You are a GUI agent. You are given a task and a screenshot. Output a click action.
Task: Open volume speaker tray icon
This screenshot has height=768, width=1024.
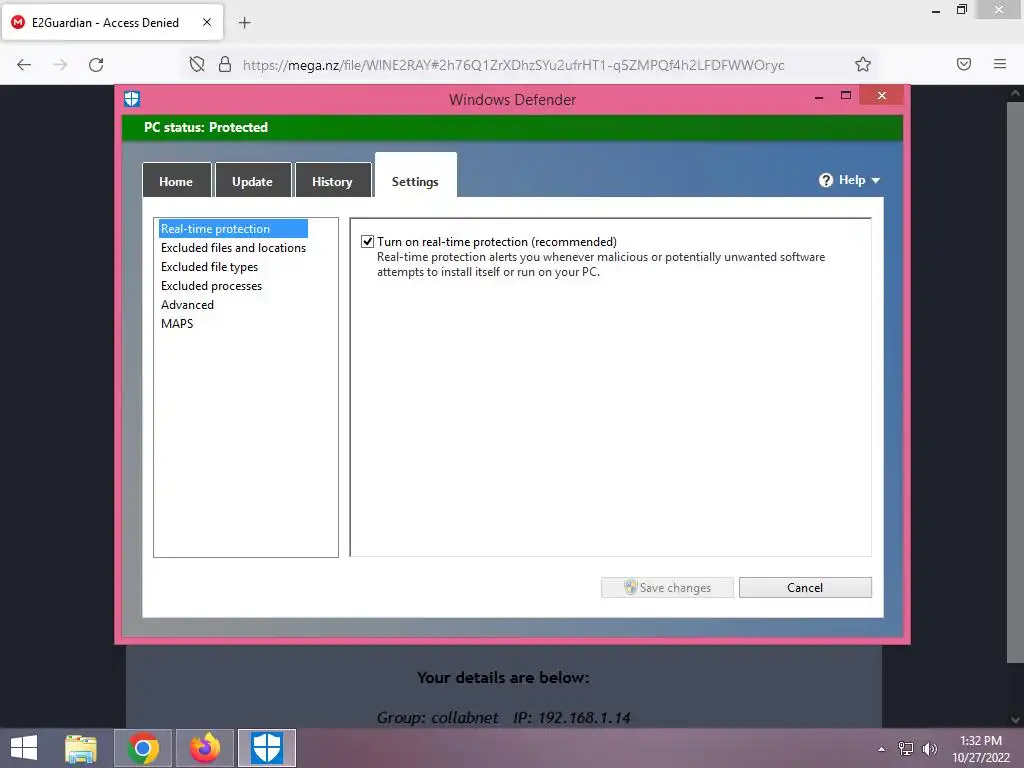pyautogui.click(x=930, y=749)
